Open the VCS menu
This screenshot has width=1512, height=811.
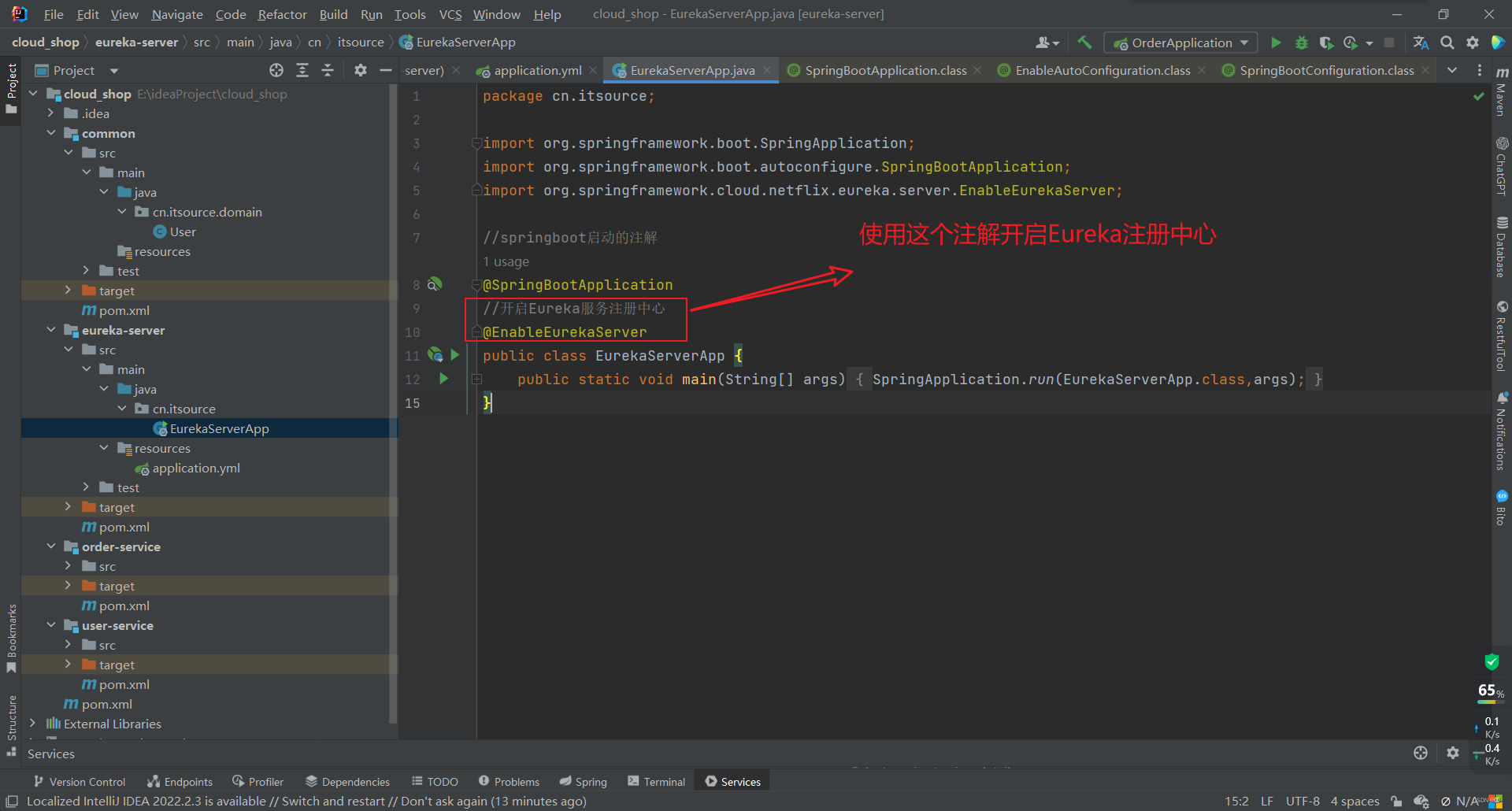[x=449, y=14]
